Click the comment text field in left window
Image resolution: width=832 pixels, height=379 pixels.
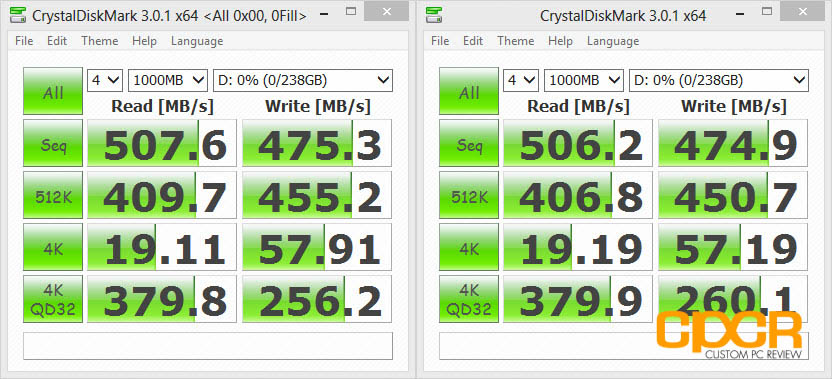point(208,346)
